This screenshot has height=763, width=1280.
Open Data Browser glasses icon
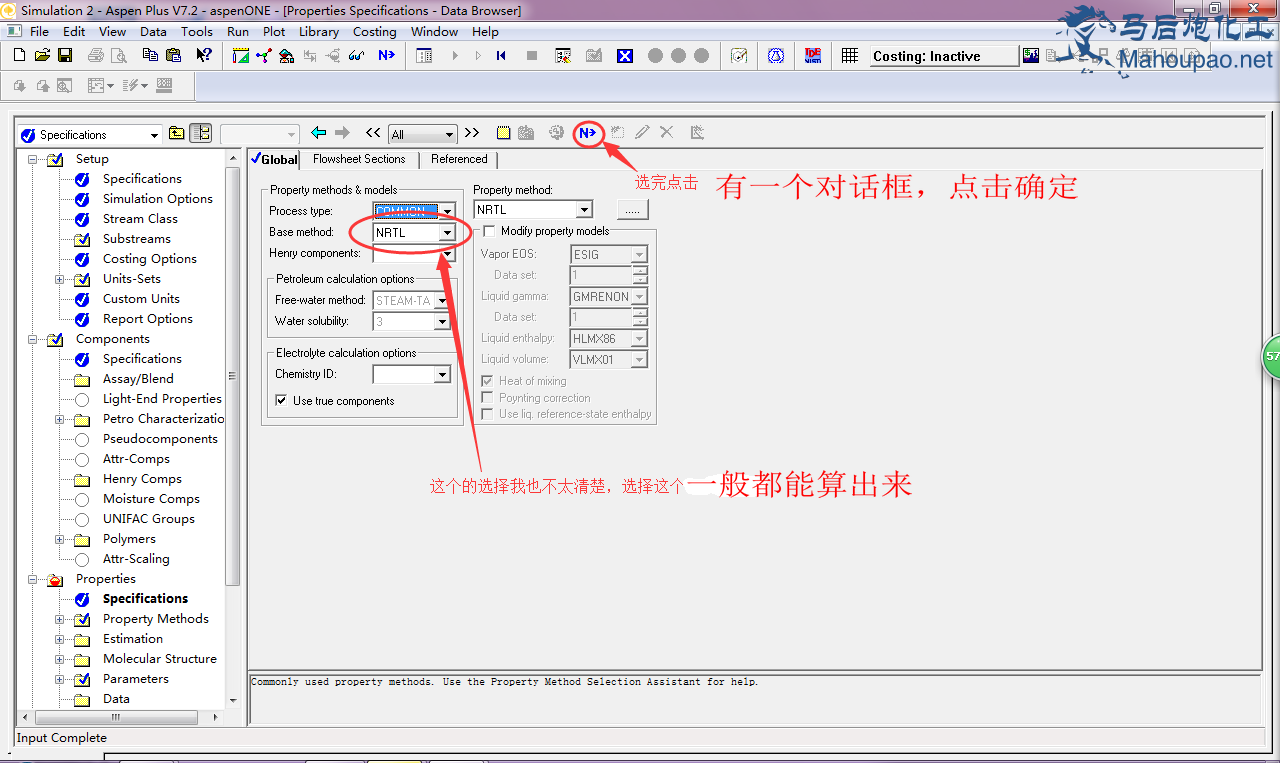tap(357, 56)
